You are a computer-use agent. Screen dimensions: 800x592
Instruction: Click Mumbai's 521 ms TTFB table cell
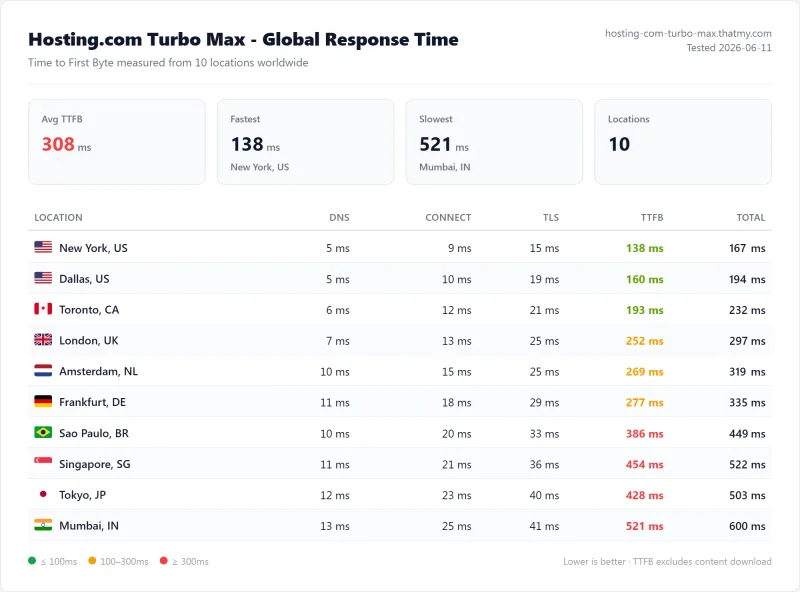[x=645, y=526]
